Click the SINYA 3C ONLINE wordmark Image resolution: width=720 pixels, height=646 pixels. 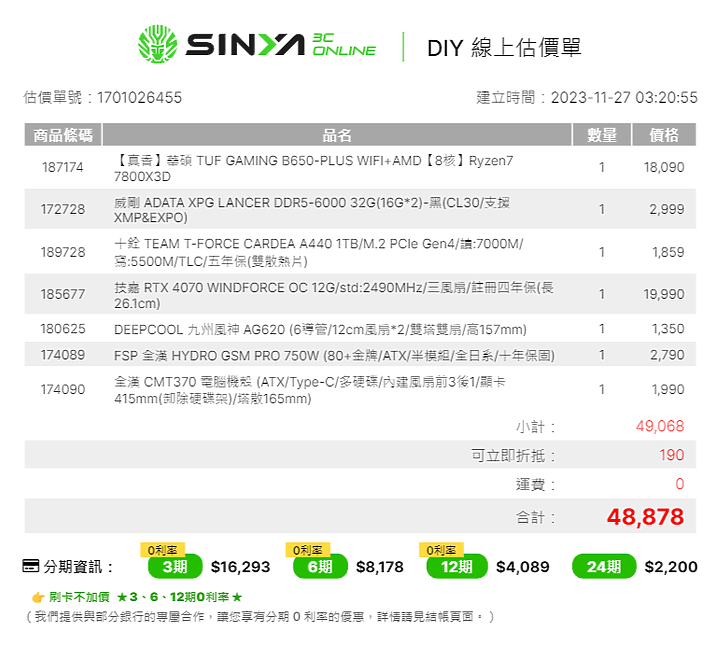(281, 45)
